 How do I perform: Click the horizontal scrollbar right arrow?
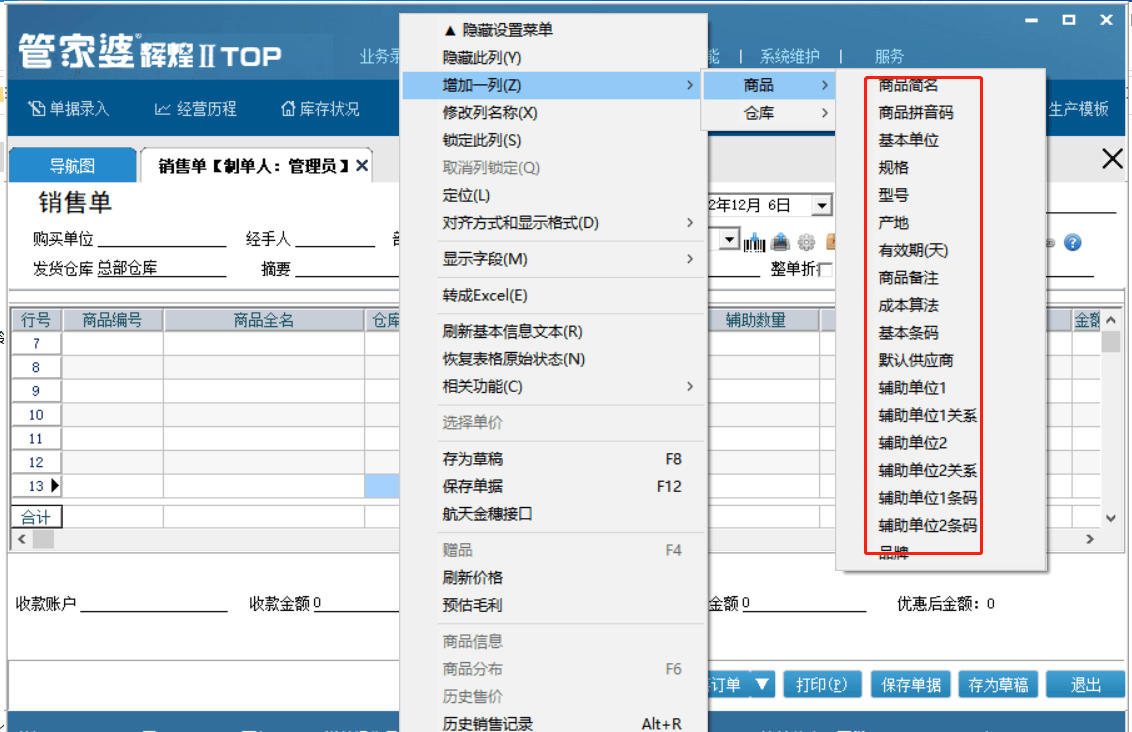point(1089,539)
